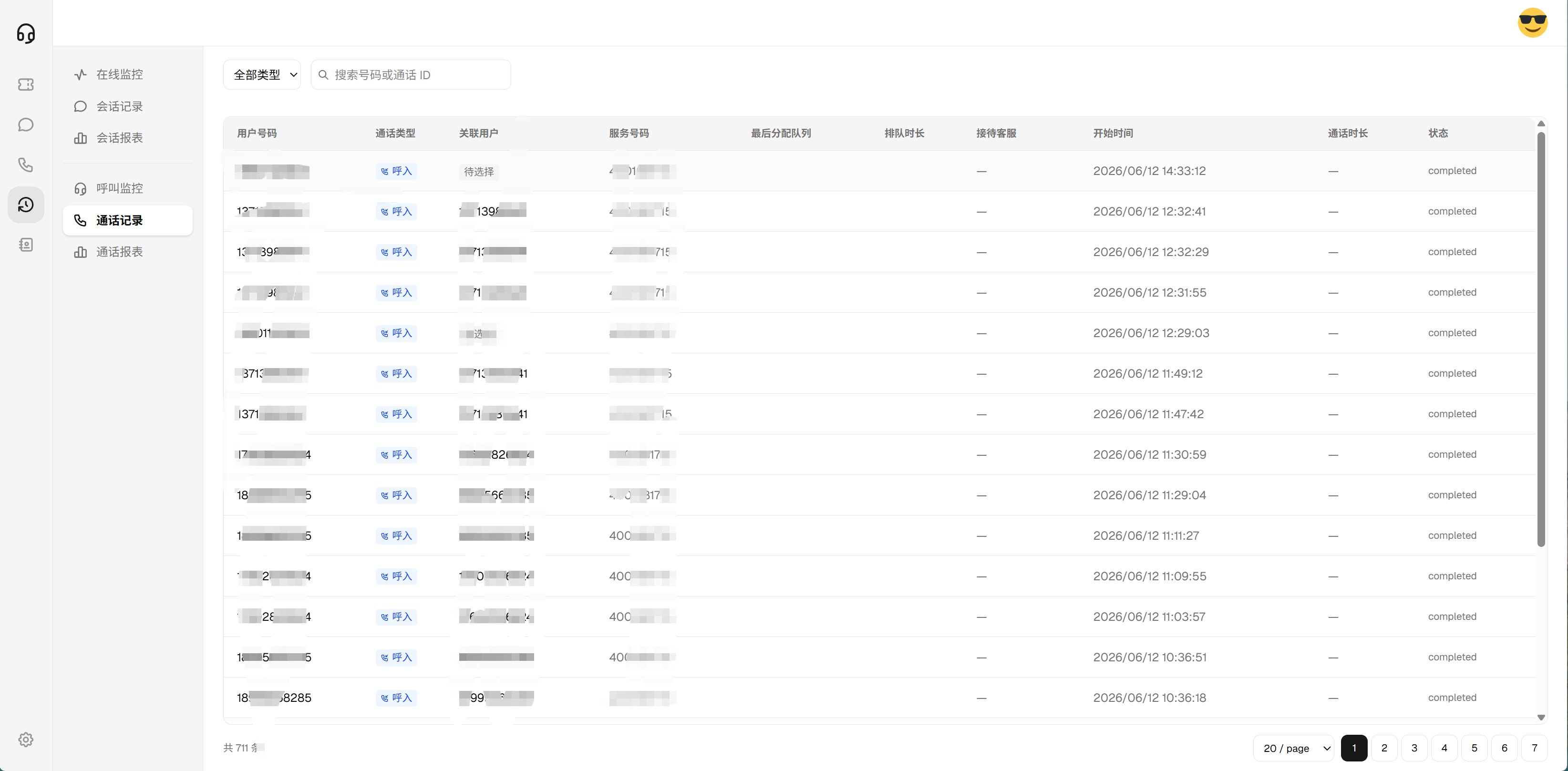Go to page 7

tap(1535, 748)
